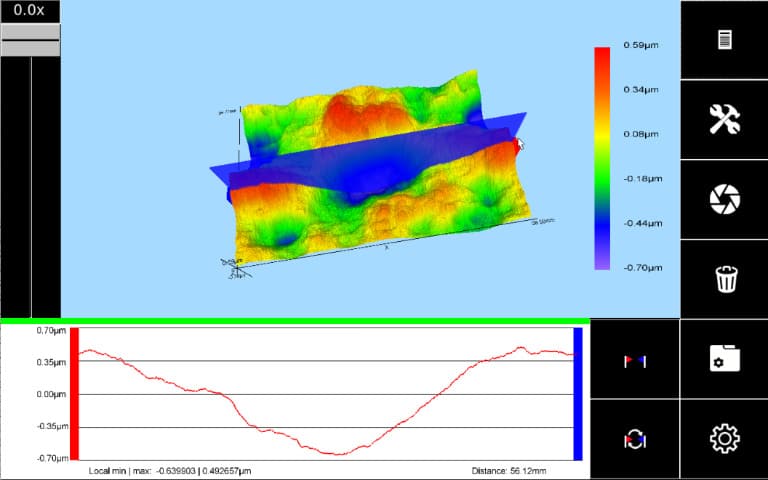Image resolution: width=768 pixels, height=480 pixels.
Task: Click the red-blue profile markers icon
Action: [x=634, y=360]
